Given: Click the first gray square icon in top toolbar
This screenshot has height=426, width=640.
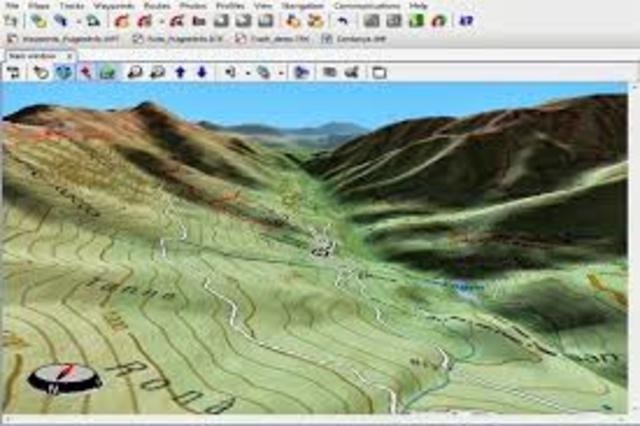Looking at the screenshot, I should coord(222,20).
